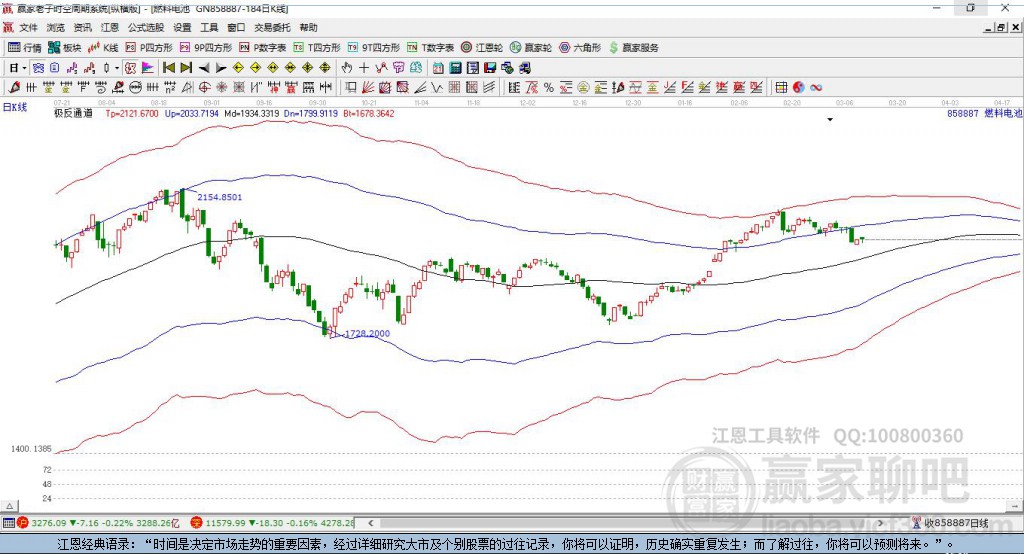Select the hand pan tool
Screen dimensions: 1024x554
point(347,67)
